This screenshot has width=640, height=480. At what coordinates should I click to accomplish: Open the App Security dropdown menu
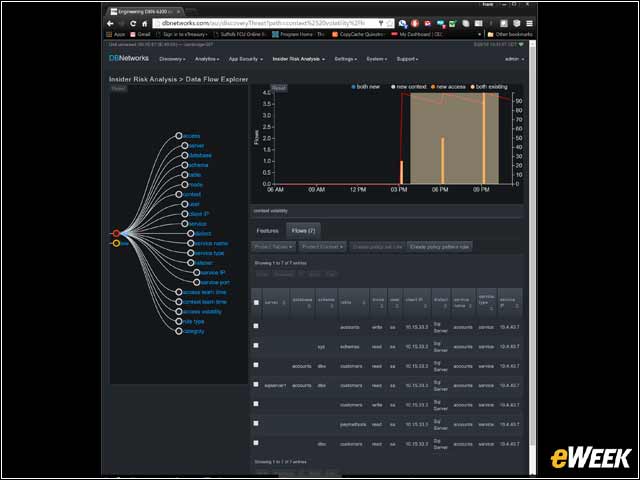[x=245, y=59]
